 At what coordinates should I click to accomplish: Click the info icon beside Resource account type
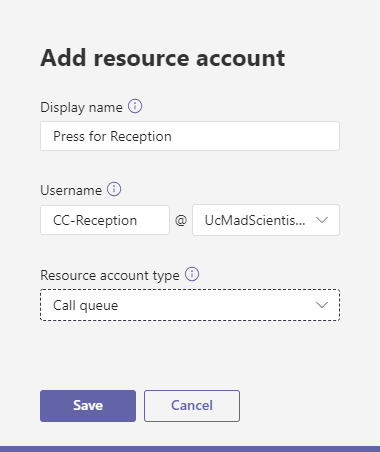[192, 274]
